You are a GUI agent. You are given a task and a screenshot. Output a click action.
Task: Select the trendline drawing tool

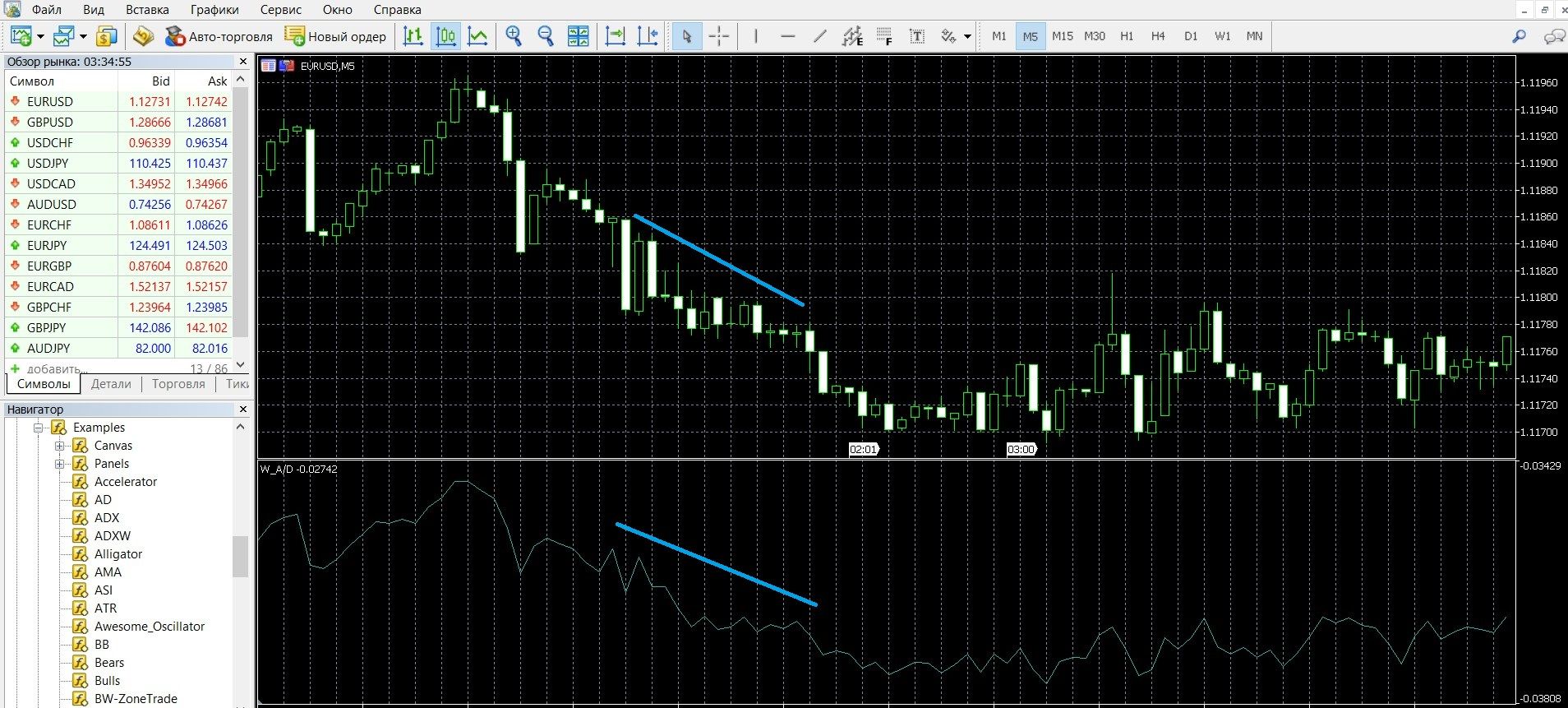click(820, 36)
